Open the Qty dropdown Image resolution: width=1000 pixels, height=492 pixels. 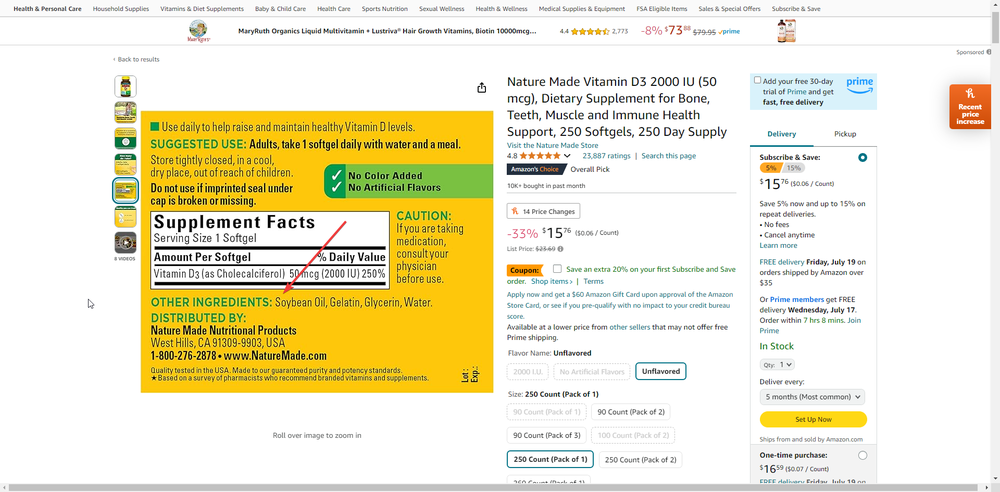coord(777,364)
